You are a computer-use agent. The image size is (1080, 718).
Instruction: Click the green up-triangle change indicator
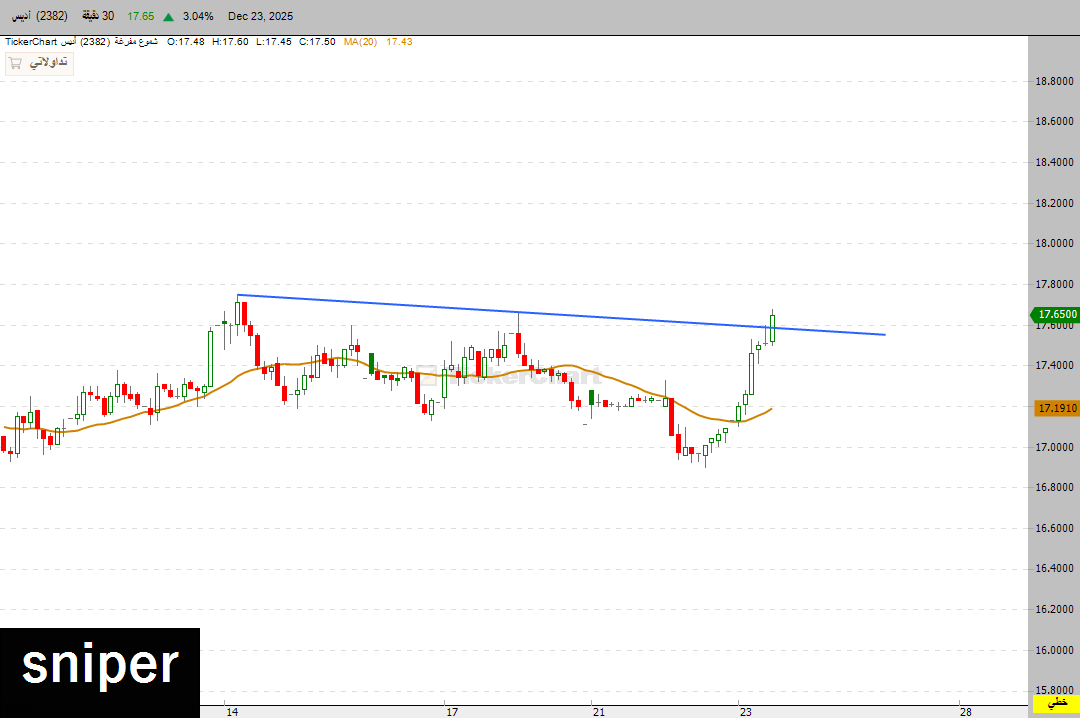click(x=168, y=17)
